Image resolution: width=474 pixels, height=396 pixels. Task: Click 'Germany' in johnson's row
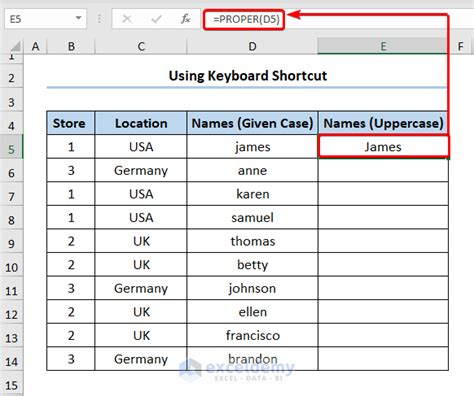[x=141, y=289]
